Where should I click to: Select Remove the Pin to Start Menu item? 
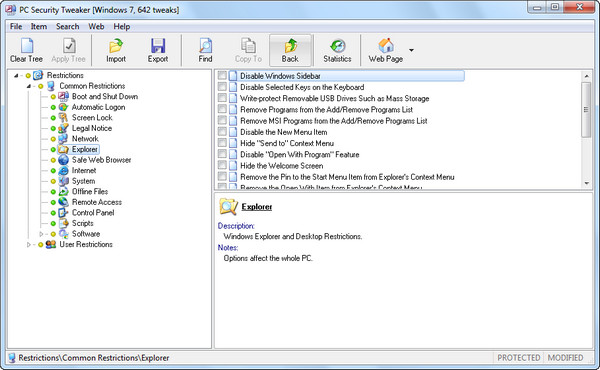pyautogui.click(x=347, y=177)
